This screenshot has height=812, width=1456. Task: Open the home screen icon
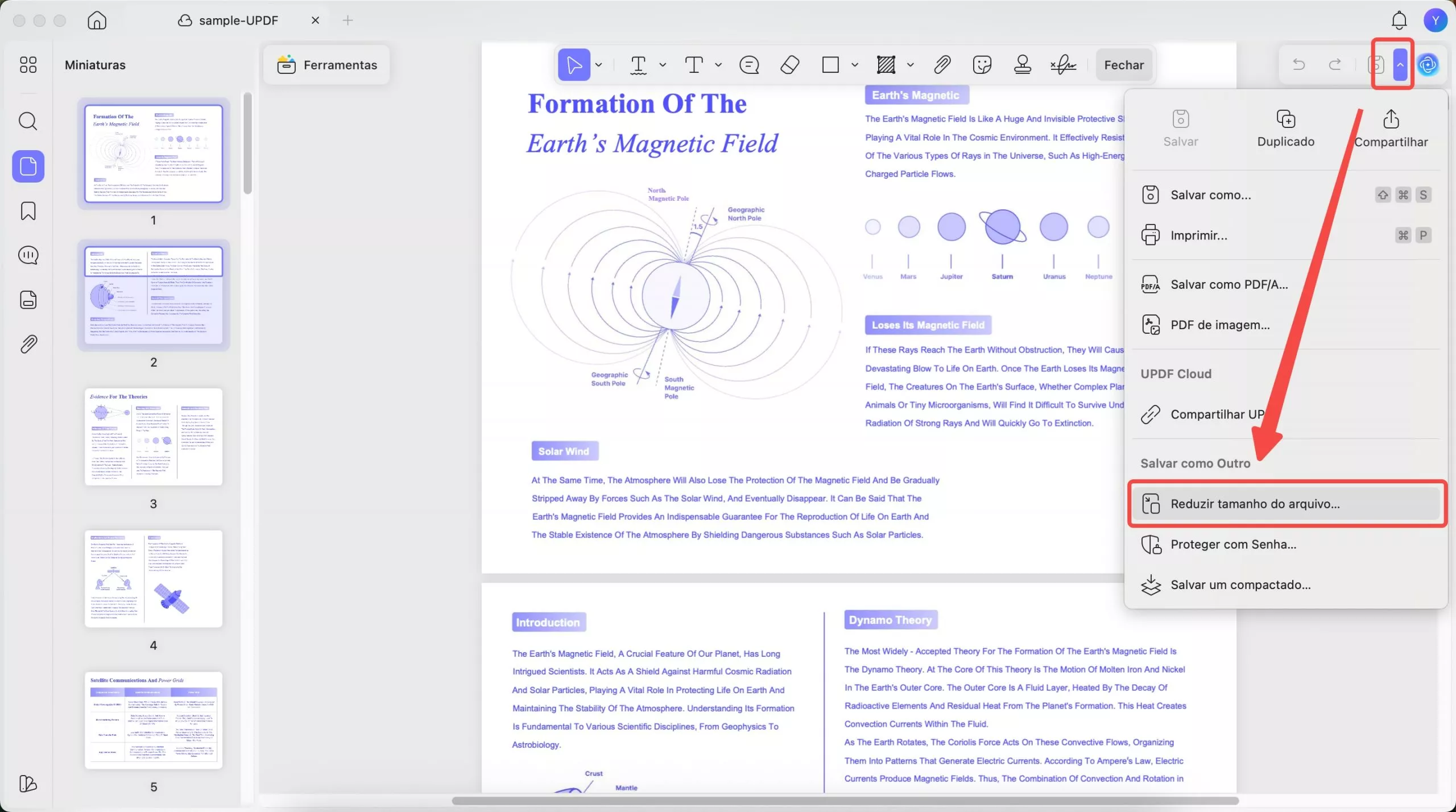pyautogui.click(x=97, y=20)
